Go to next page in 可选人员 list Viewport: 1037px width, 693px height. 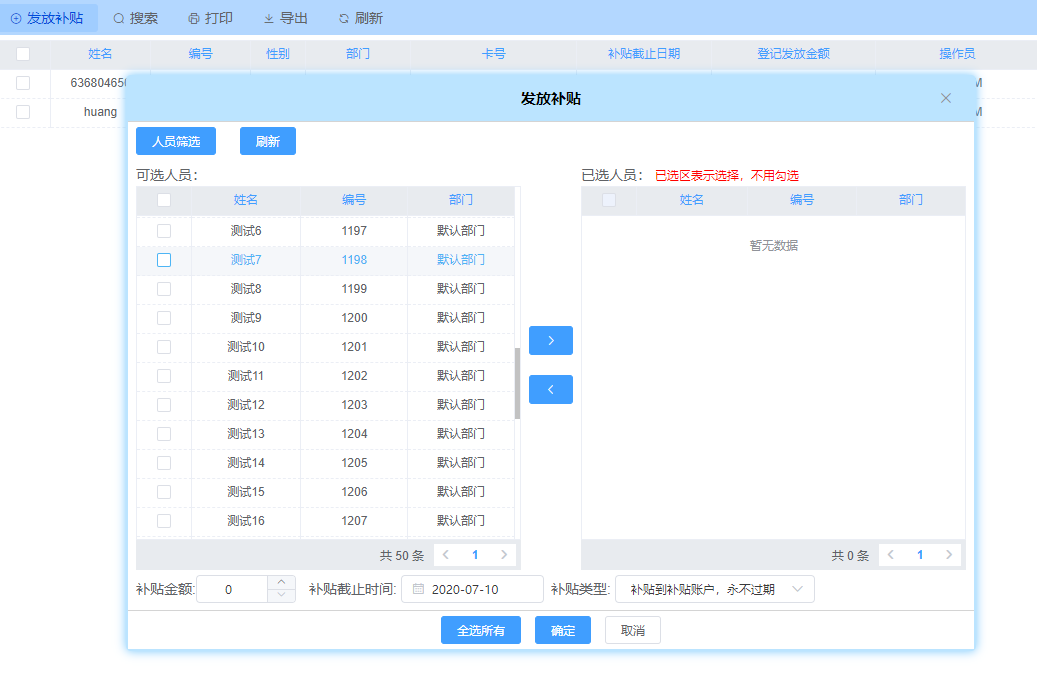coord(504,554)
